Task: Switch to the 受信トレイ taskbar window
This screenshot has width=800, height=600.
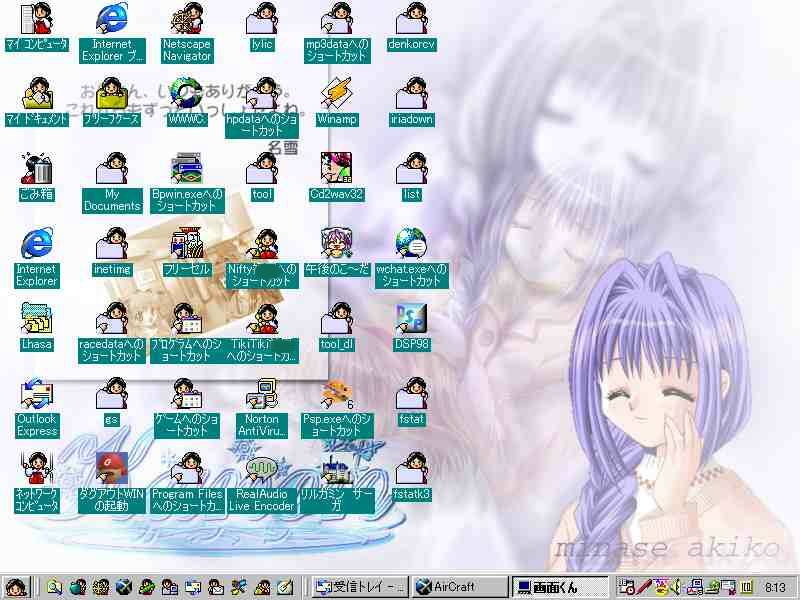Action: 359,587
